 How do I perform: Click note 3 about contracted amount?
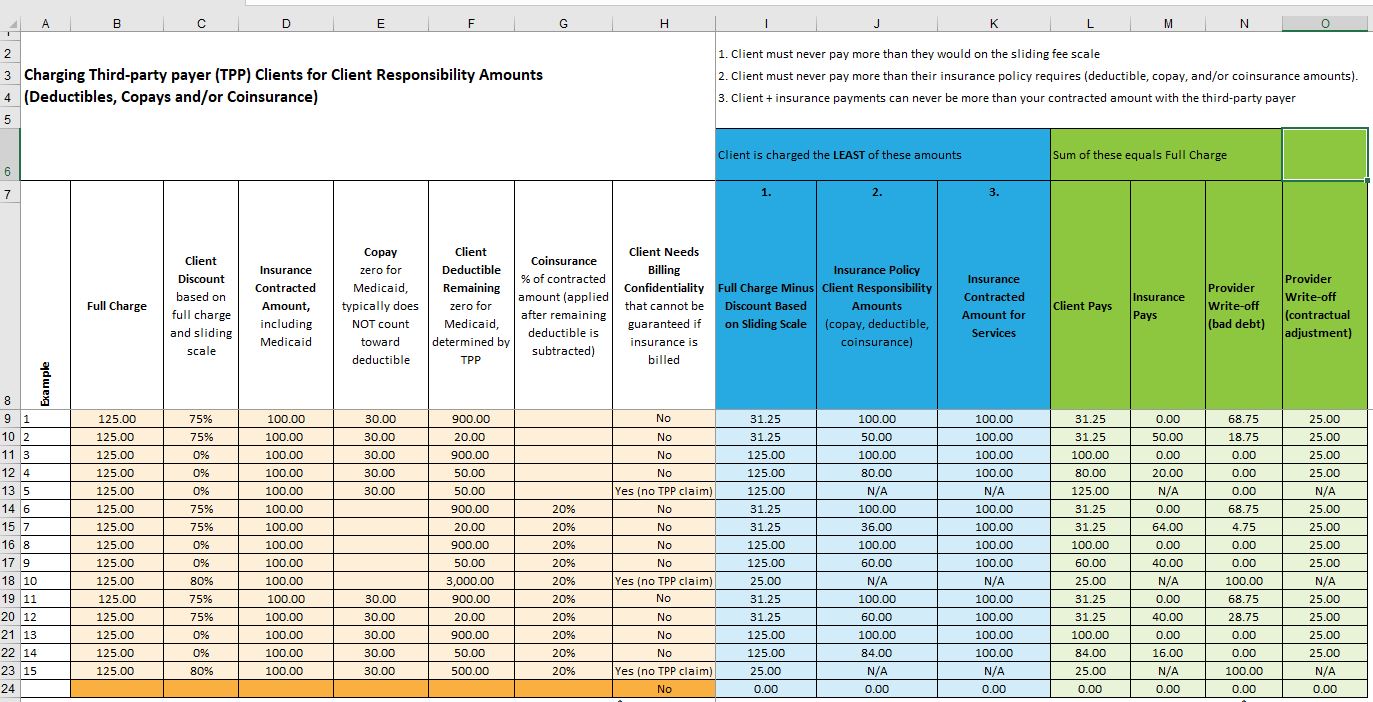(x=1007, y=98)
